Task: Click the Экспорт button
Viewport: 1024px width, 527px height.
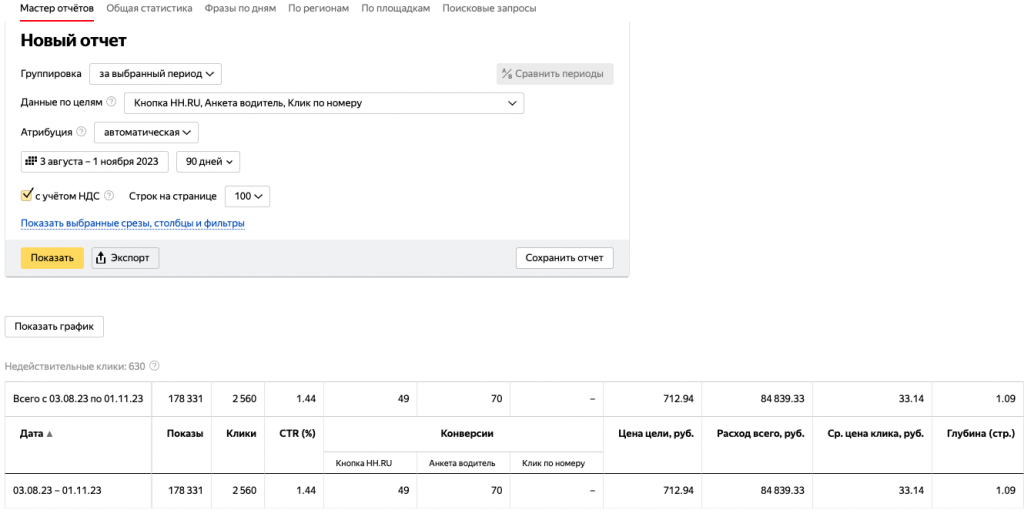Action: point(125,258)
